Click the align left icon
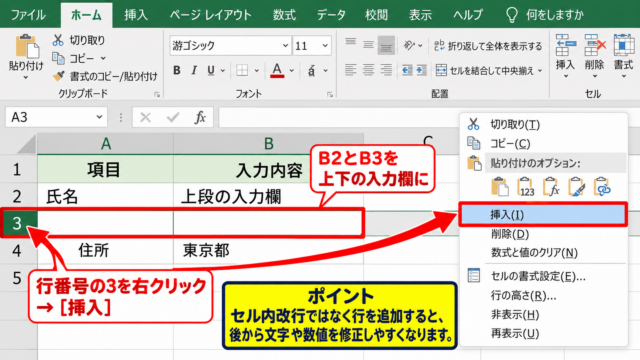 (x=350, y=70)
